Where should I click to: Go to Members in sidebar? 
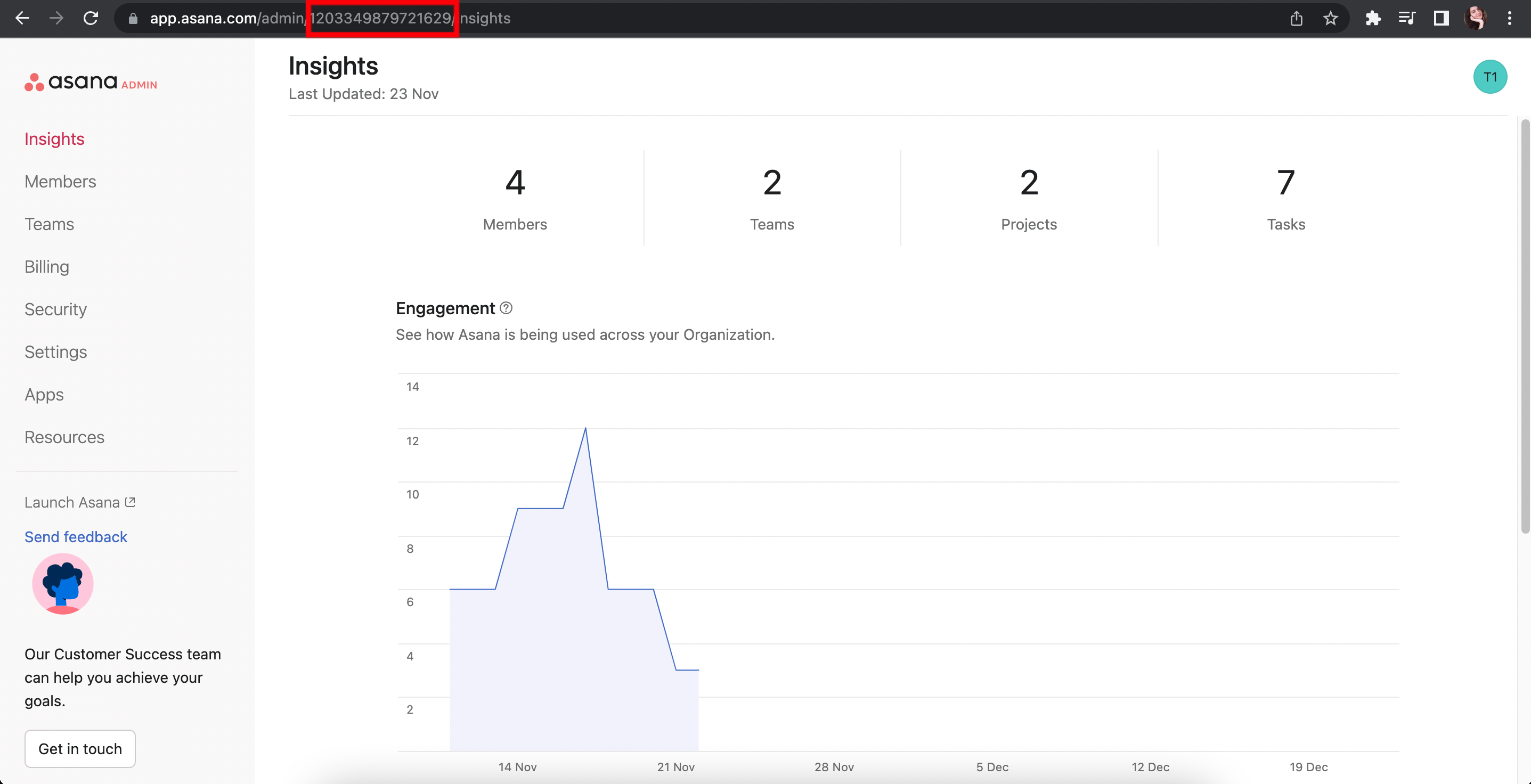[60, 181]
